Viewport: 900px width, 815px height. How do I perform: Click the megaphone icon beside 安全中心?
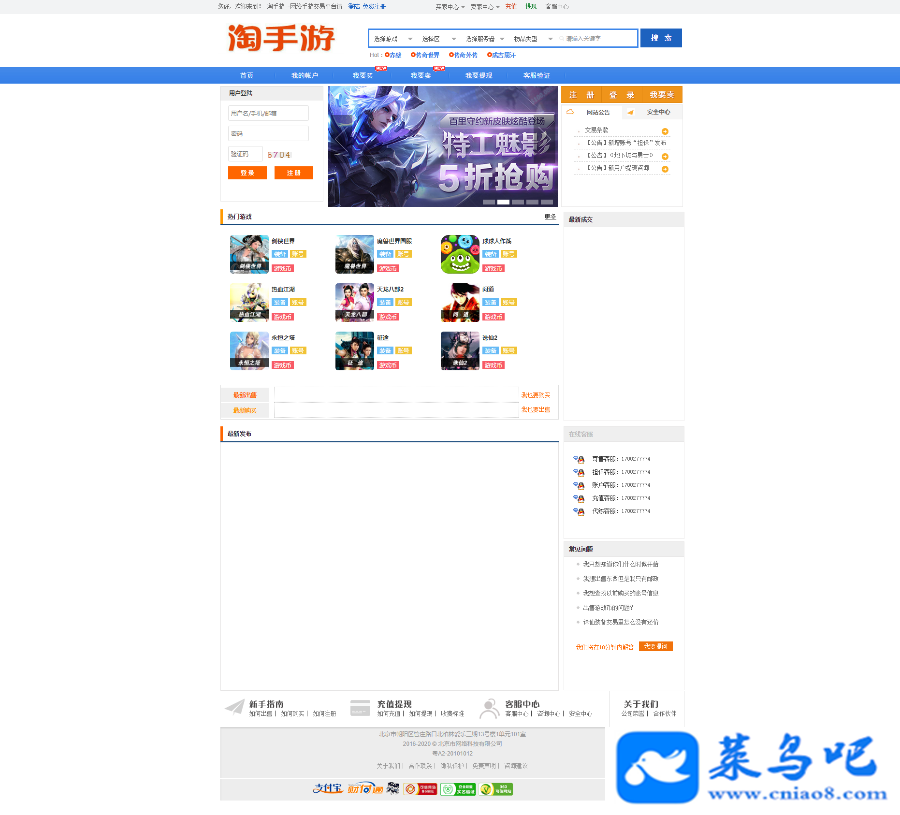630,112
